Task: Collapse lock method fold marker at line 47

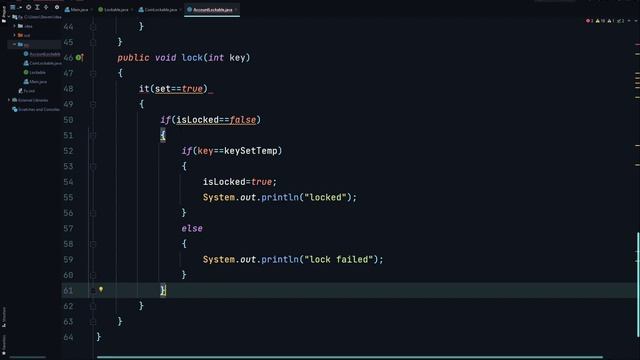Action: 93,73
